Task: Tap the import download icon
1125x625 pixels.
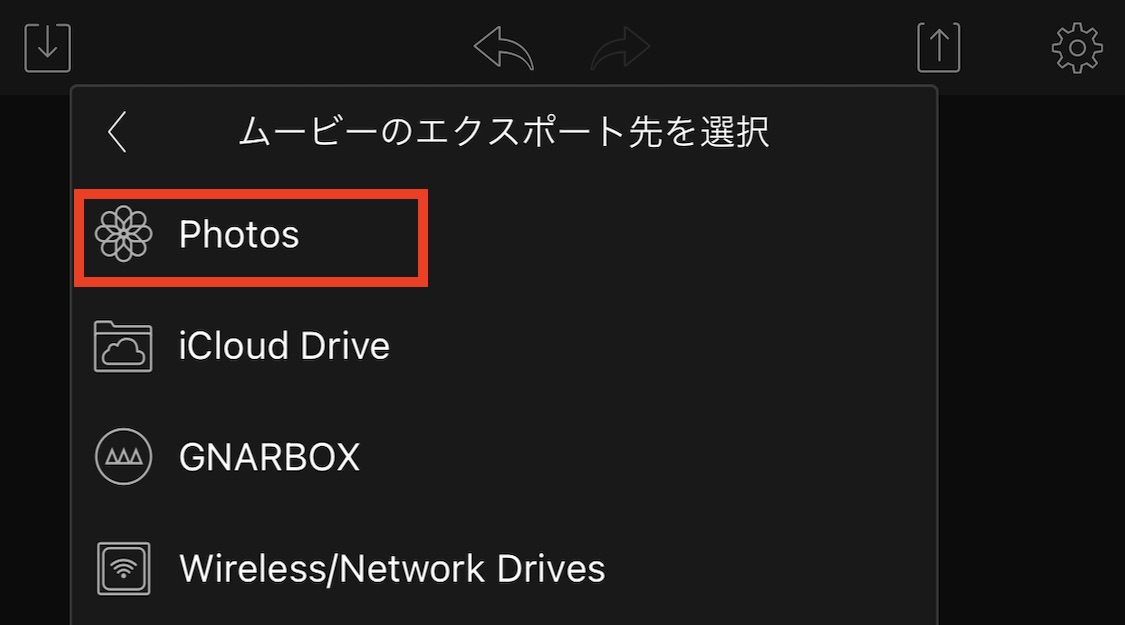Action: pyautogui.click(x=48, y=47)
